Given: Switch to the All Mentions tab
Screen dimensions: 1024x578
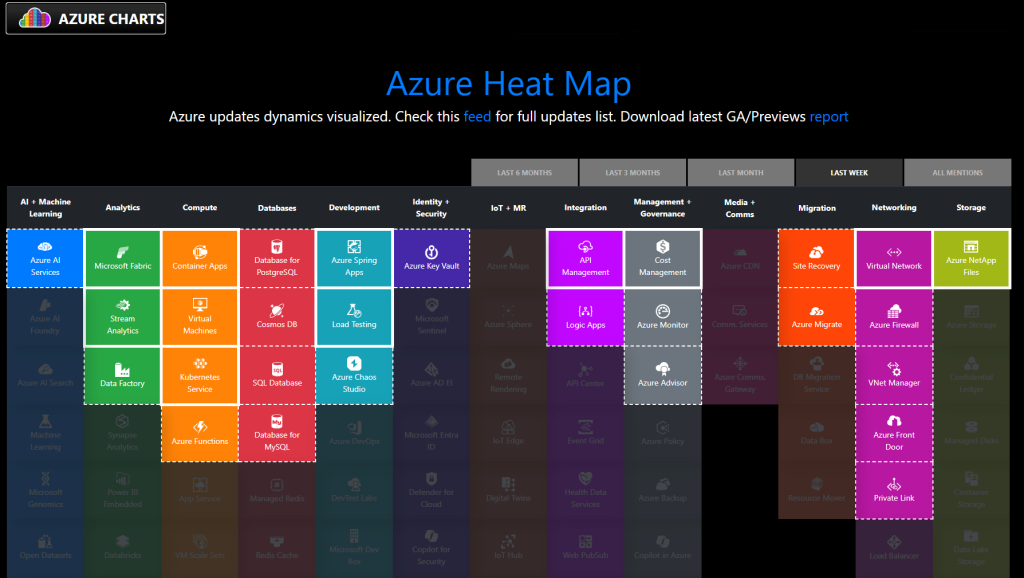Looking at the screenshot, I should click(x=957, y=172).
